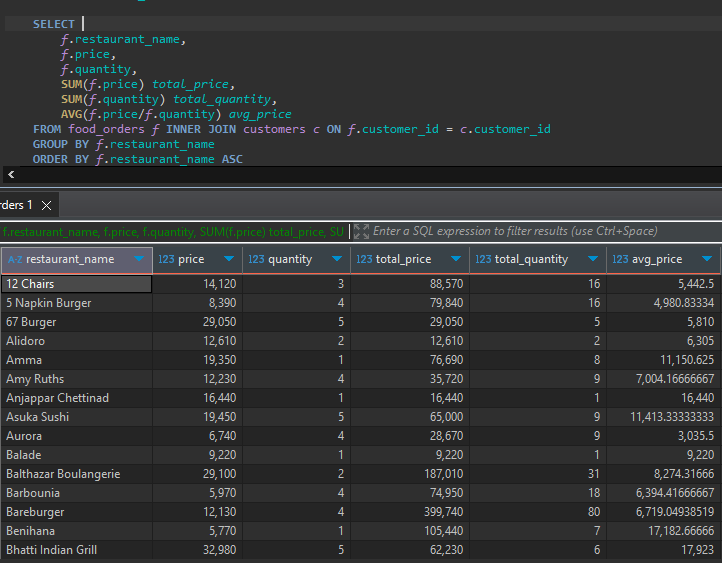Close the orders 1 result tab

(x=47, y=205)
